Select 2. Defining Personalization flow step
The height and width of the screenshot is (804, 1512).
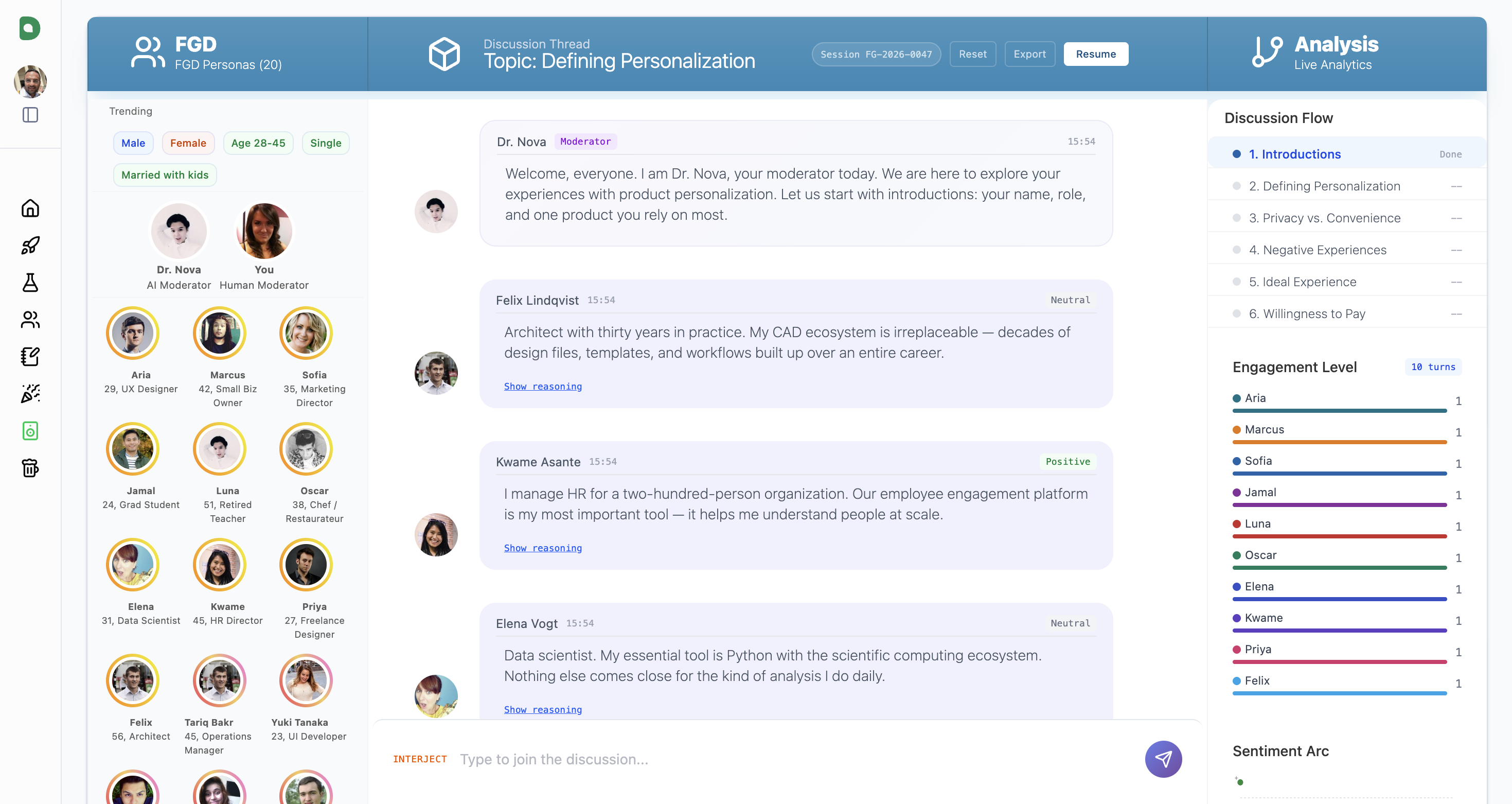[x=1324, y=186]
